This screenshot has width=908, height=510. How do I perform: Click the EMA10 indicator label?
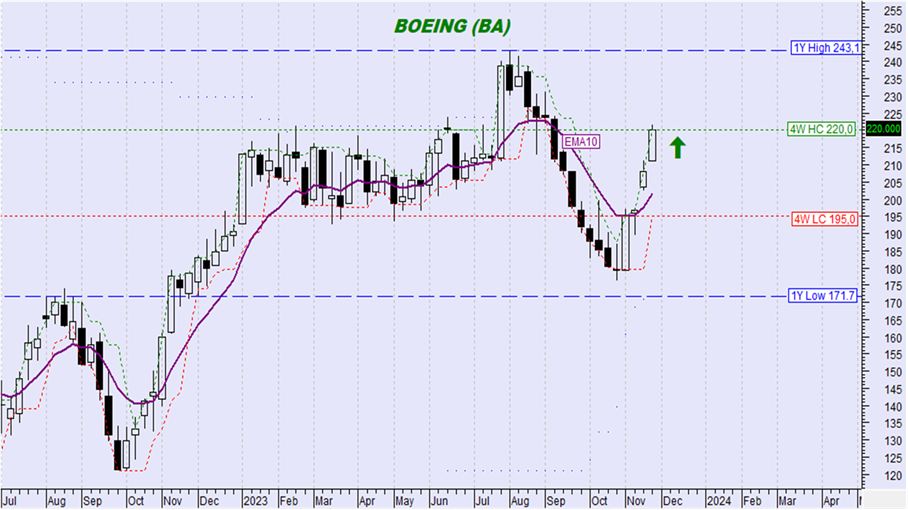(581, 142)
